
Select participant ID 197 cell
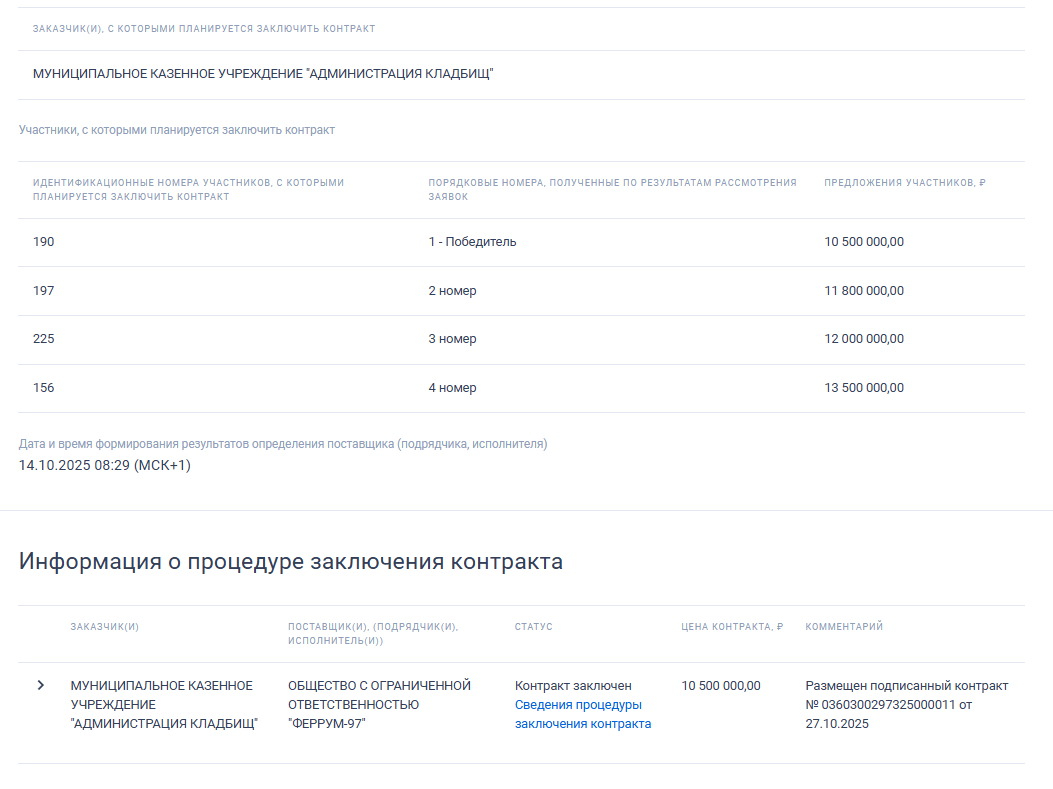tap(44, 291)
